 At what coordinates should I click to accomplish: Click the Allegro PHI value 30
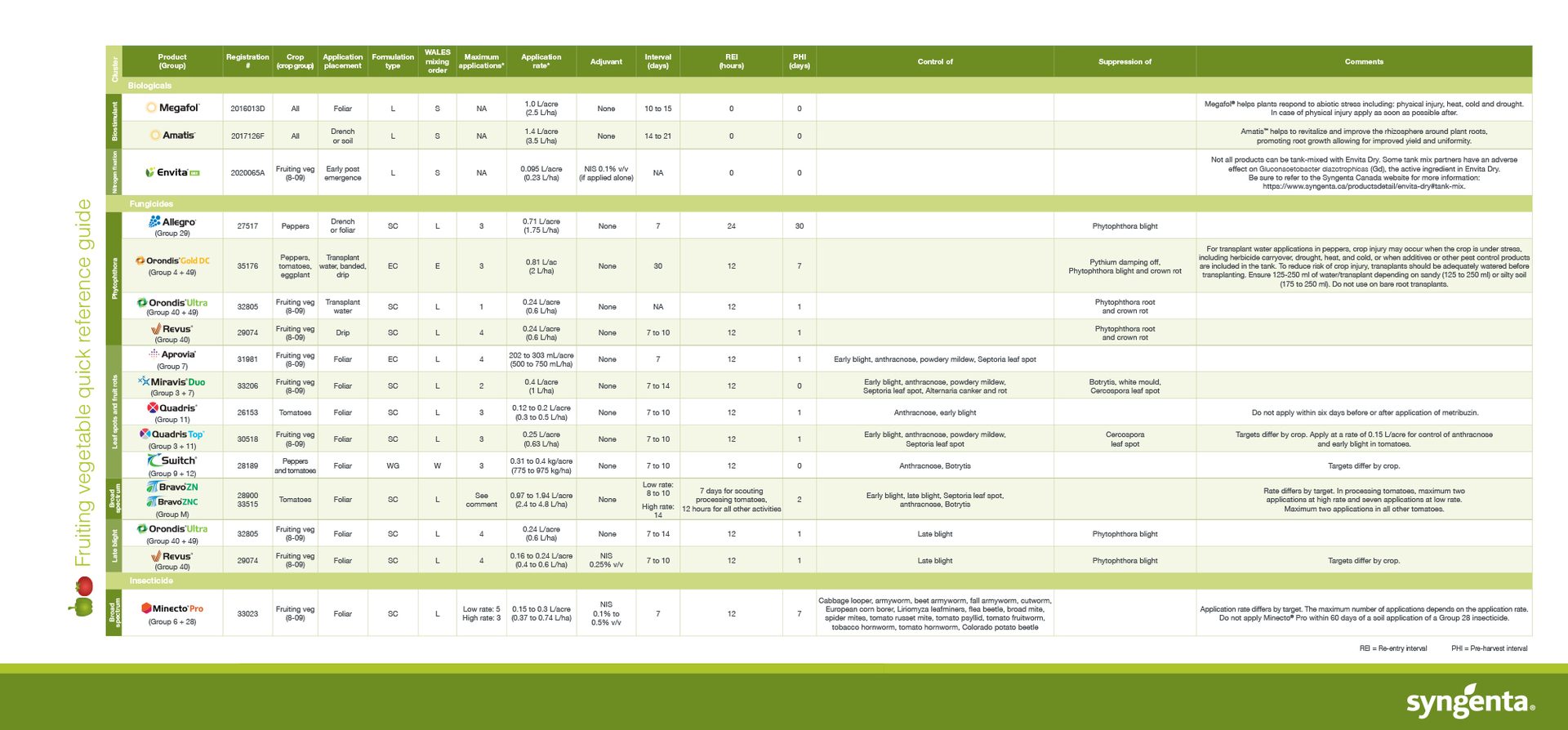[x=800, y=226]
